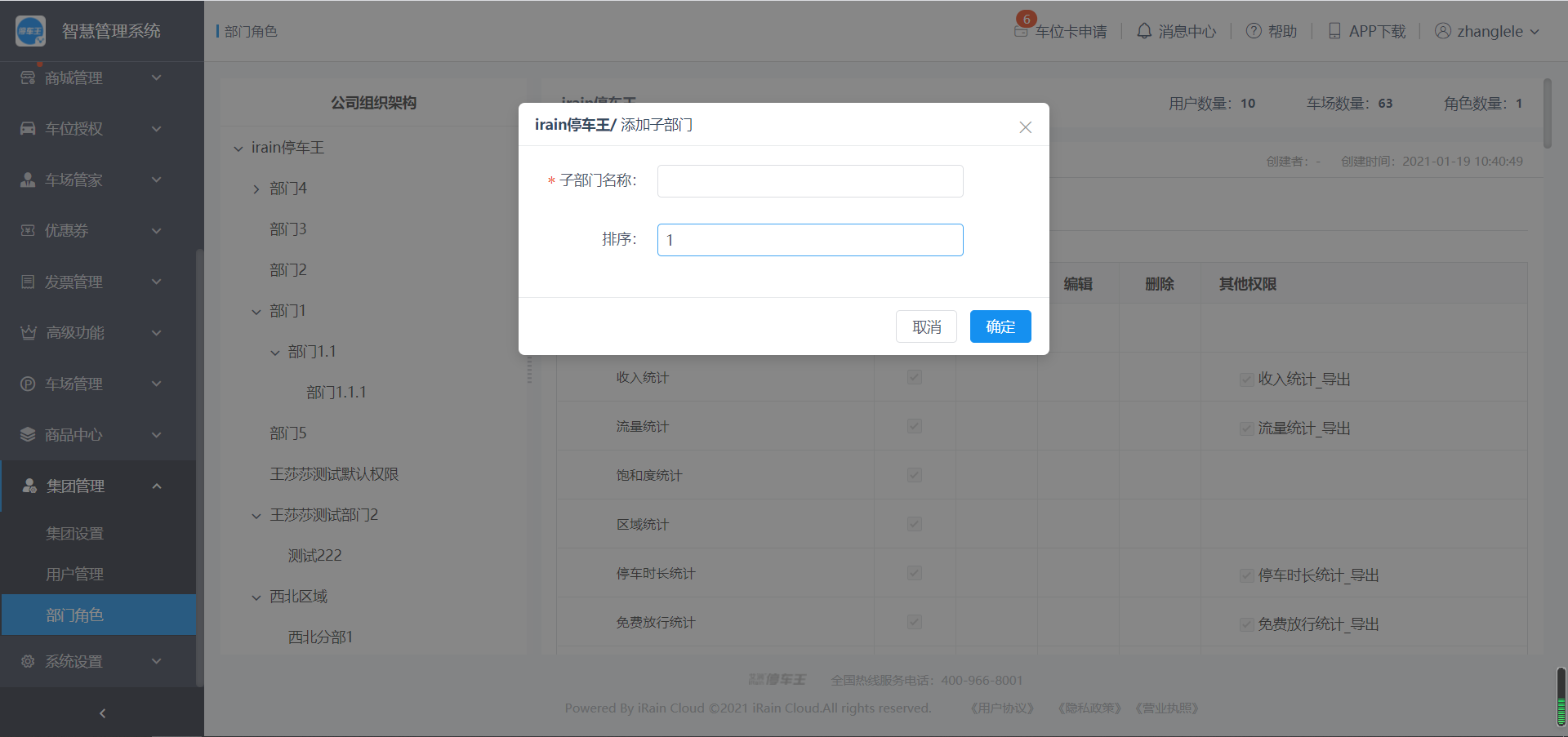This screenshot has width=1568, height=737.
Task: Click the 确定 confirm button
Action: pos(1000,326)
